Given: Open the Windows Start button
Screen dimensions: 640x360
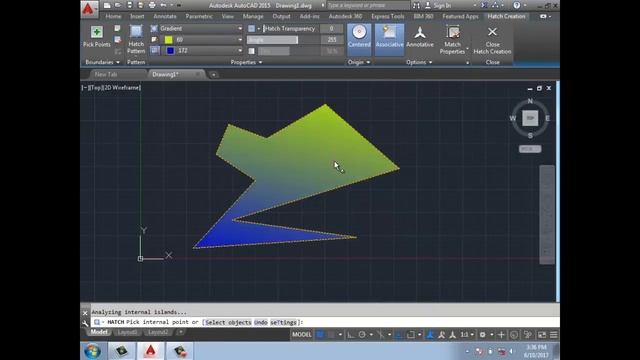Looking at the screenshot, I should coord(93,351).
